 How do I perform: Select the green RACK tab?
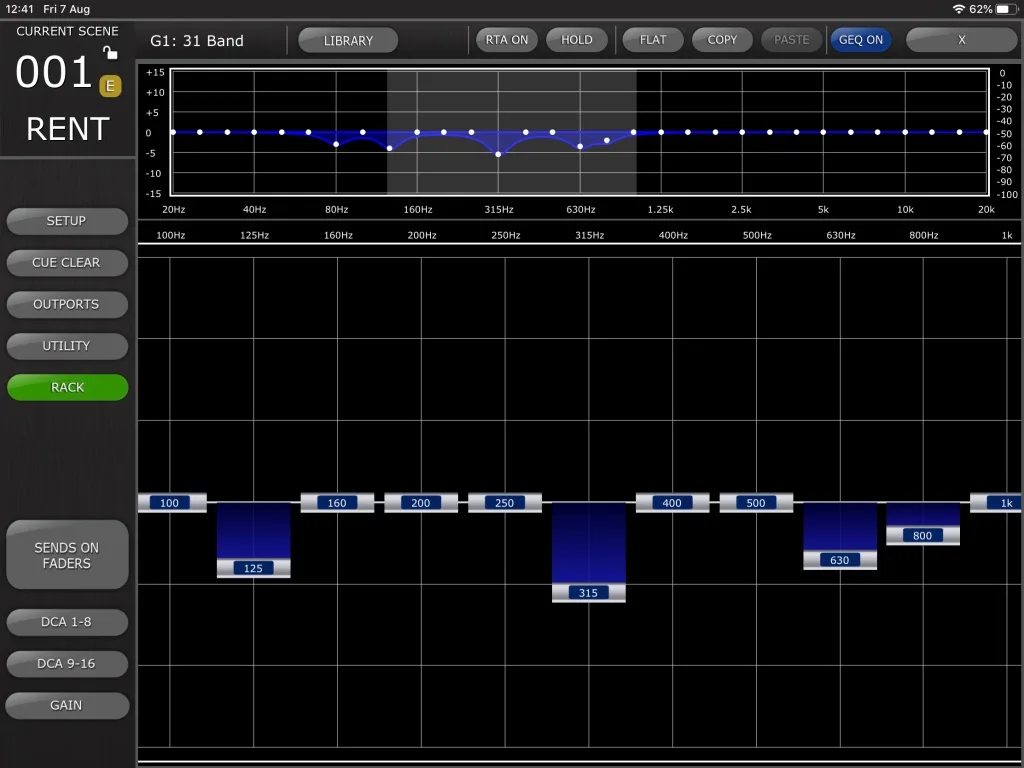67,387
